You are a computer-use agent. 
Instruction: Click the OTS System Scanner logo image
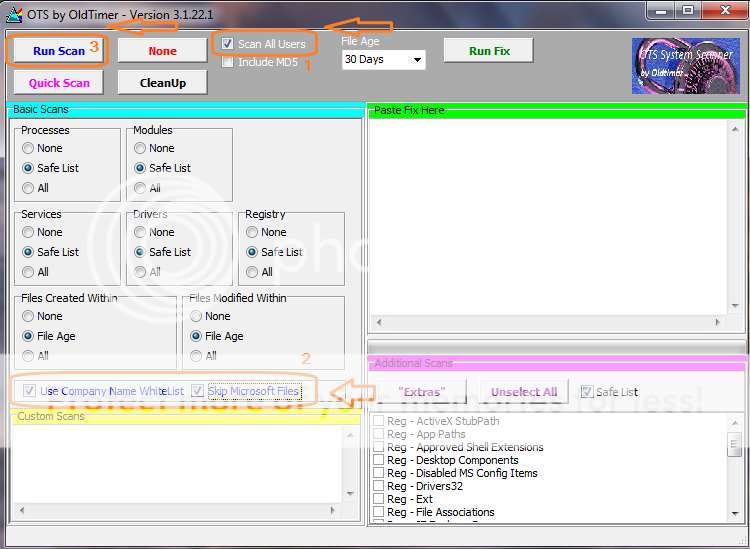click(x=685, y=66)
